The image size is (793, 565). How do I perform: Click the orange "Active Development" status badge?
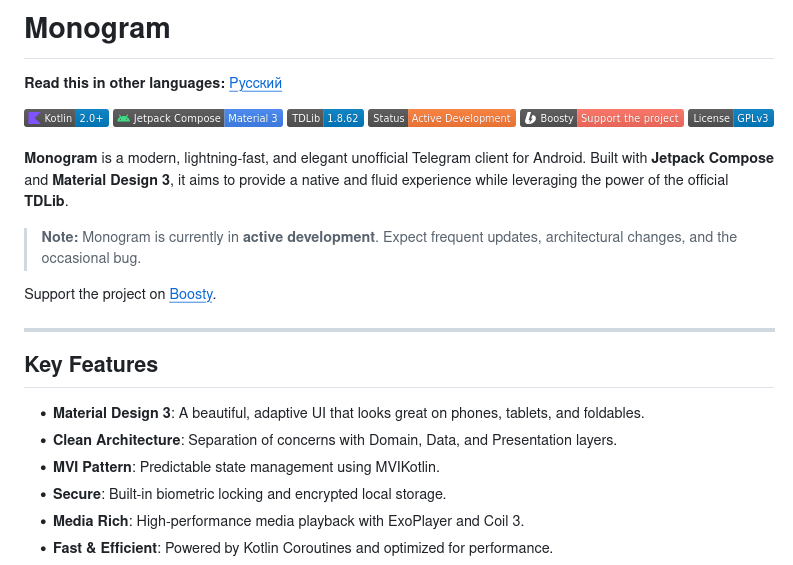(461, 118)
